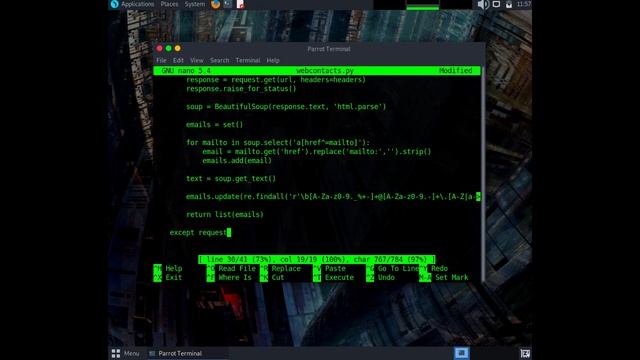
Task: Click the yellow window button
Action: pyautogui.click(x=178, y=48)
